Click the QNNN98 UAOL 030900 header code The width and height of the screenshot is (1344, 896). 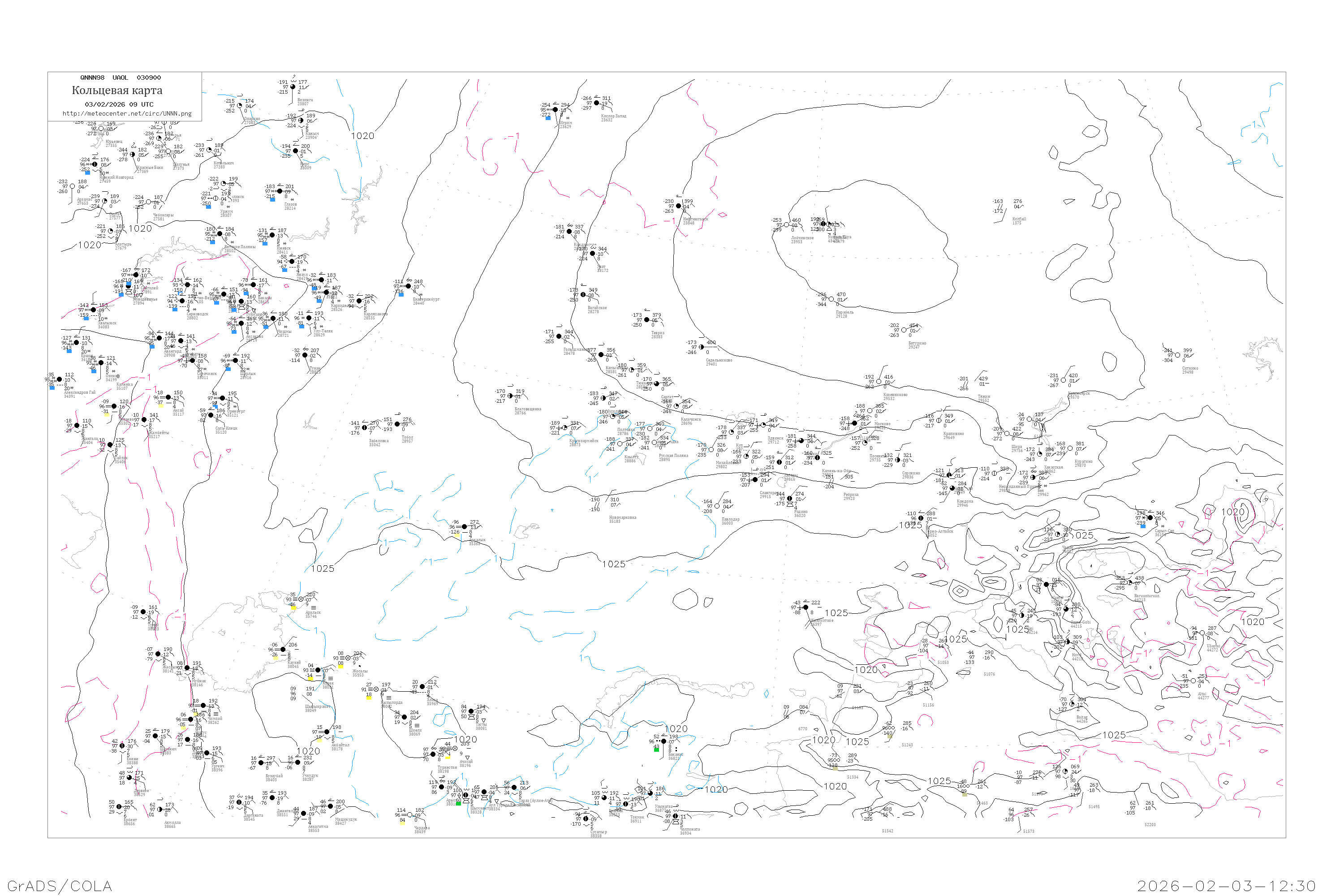pyautogui.click(x=120, y=78)
